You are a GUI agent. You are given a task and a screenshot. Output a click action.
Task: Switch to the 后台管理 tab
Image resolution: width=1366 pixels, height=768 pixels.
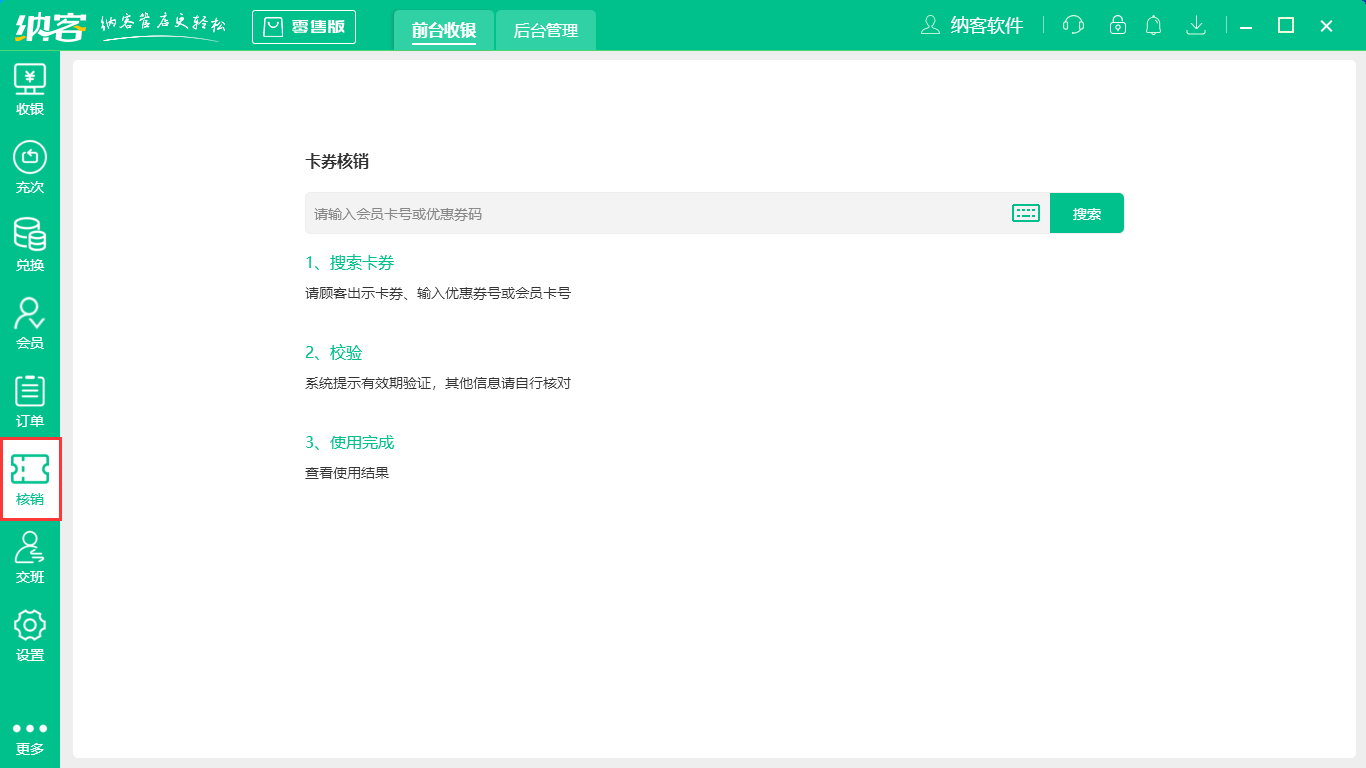coord(545,30)
